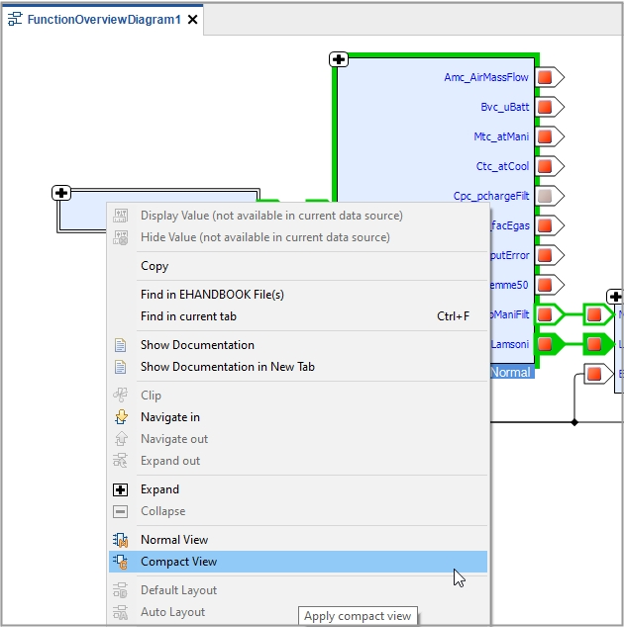Select Compact View menu entry

click(x=298, y=561)
